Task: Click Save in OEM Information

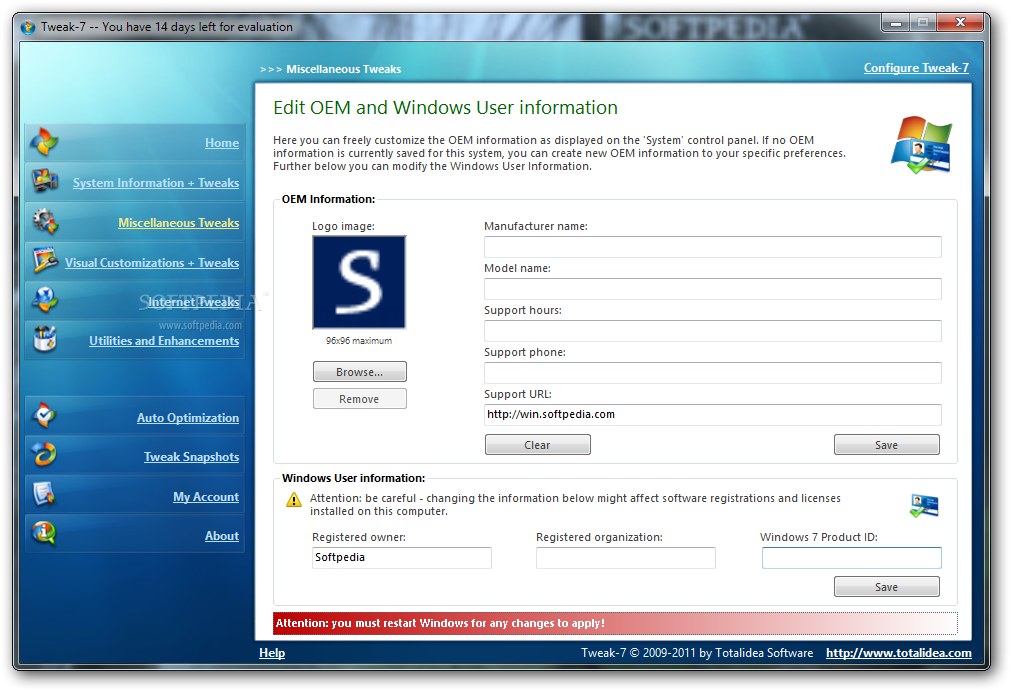Action: click(x=887, y=445)
